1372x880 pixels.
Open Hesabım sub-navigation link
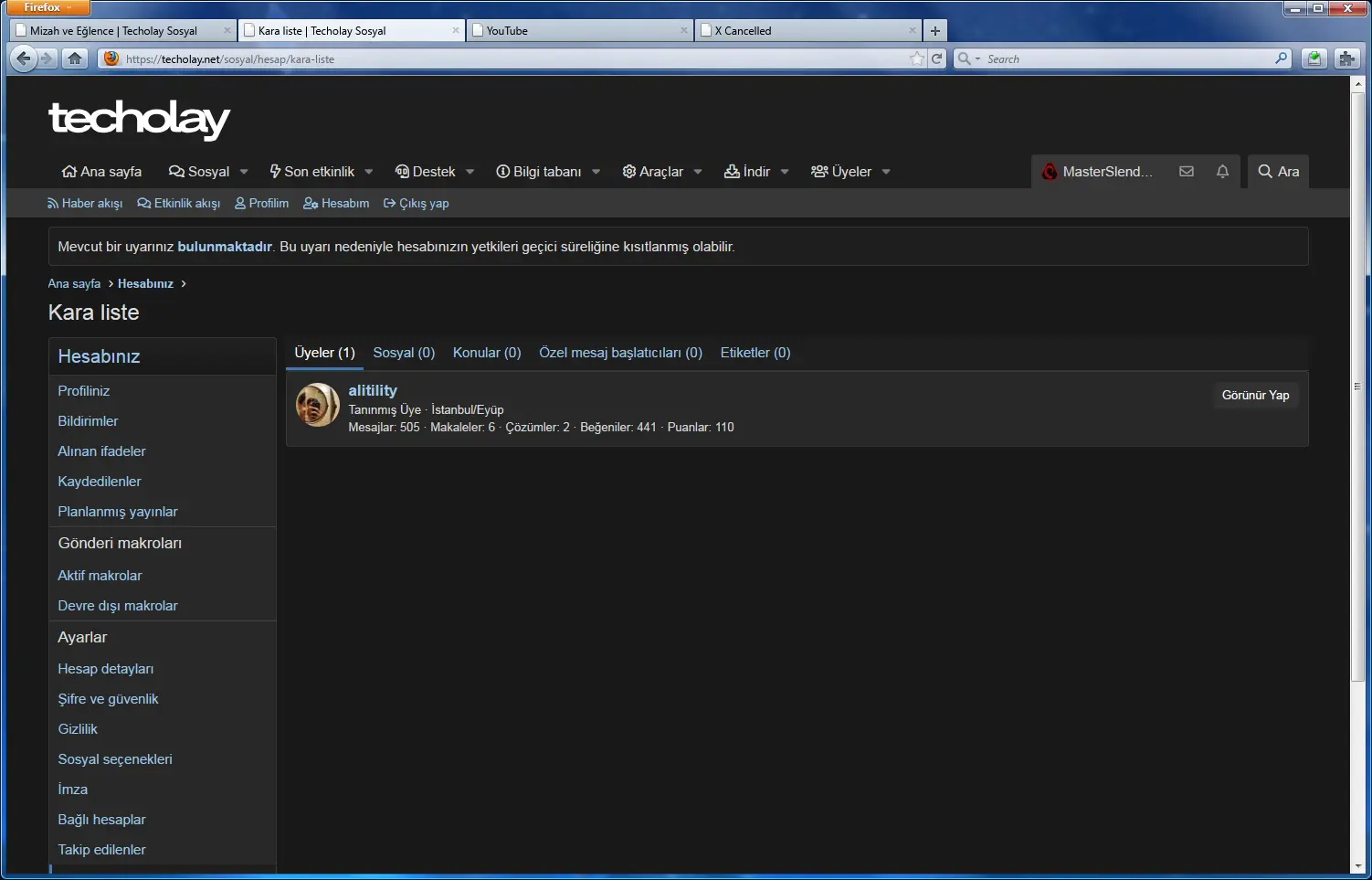(x=336, y=203)
